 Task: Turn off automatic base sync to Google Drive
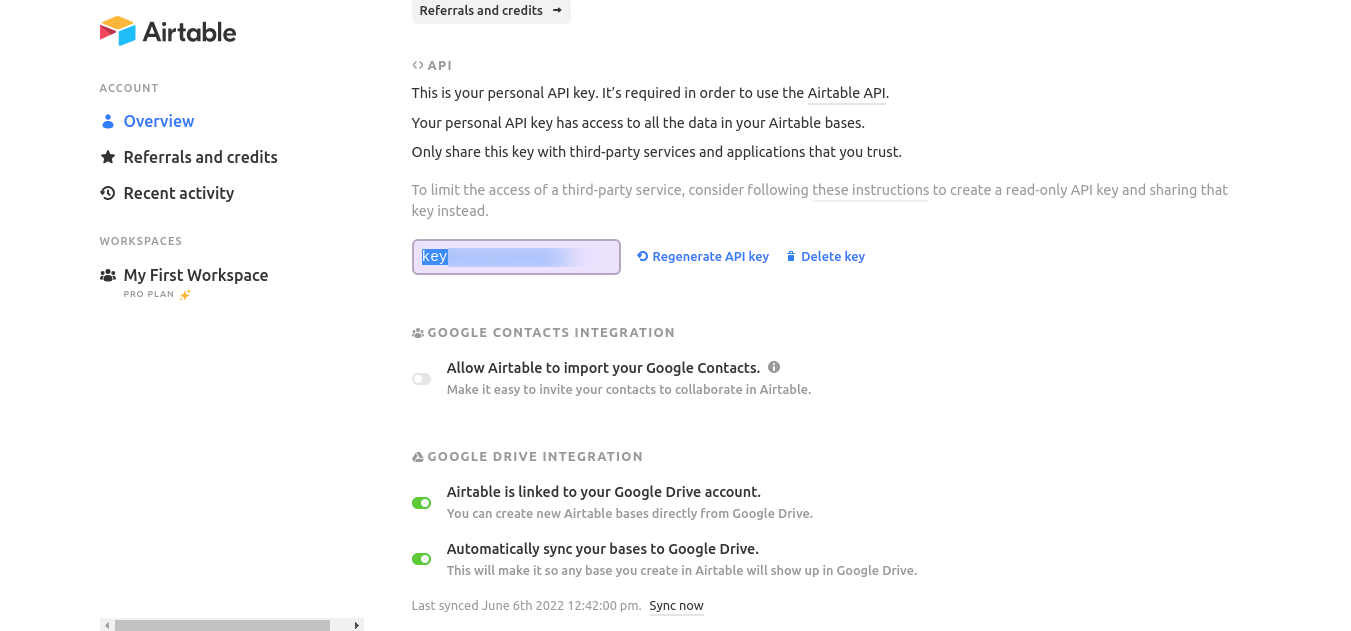pyautogui.click(x=421, y=558)
